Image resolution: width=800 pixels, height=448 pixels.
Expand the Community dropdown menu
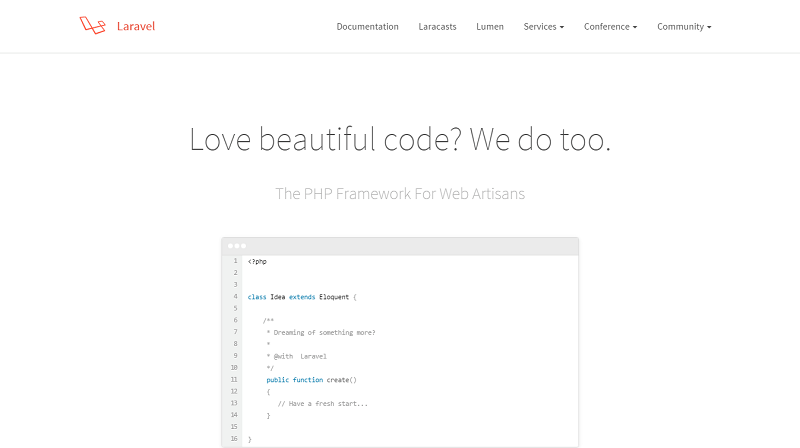684,27
